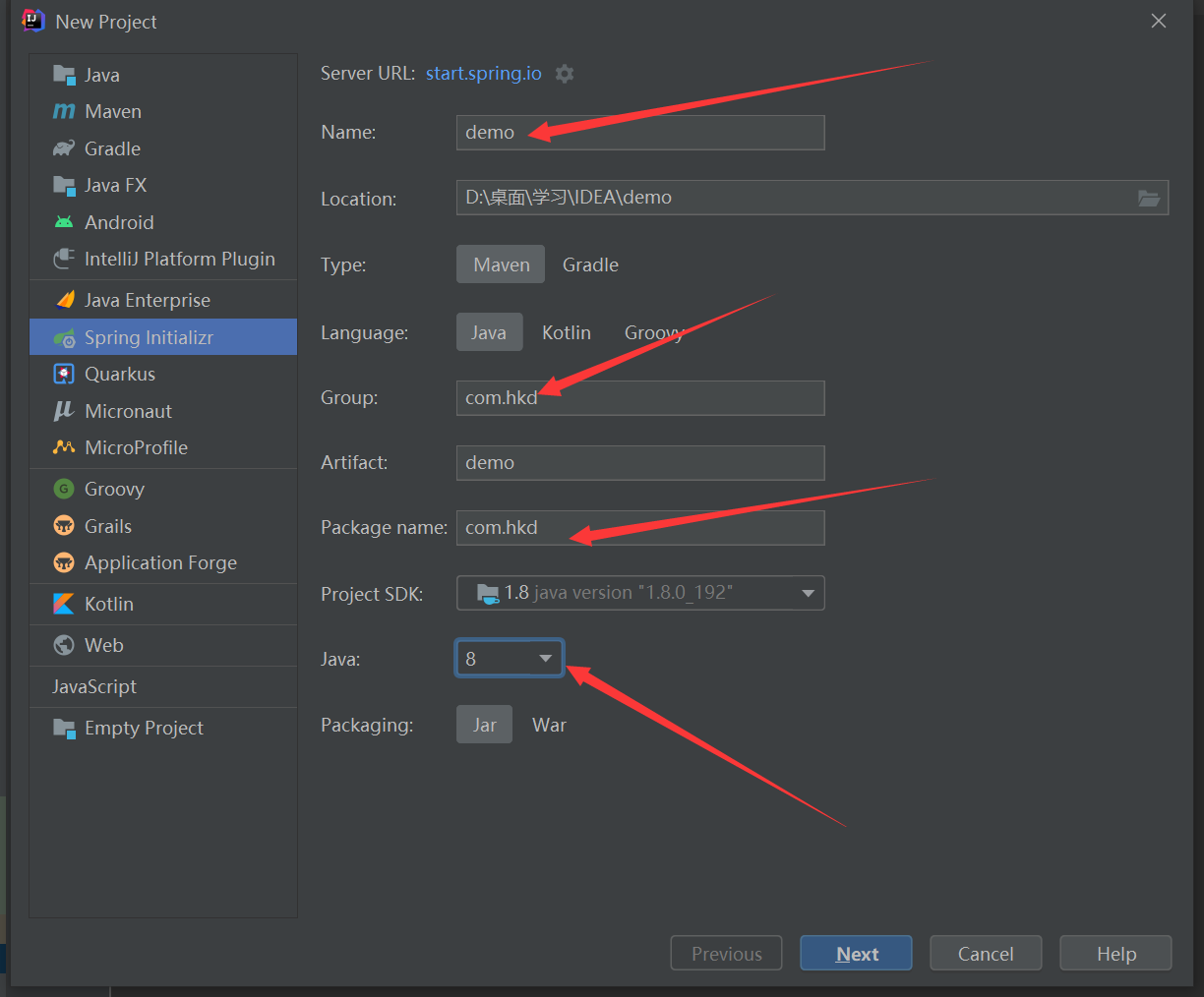Select Maven as project type
Viewport: 1204px width, 997px height.
pos(501,264)
